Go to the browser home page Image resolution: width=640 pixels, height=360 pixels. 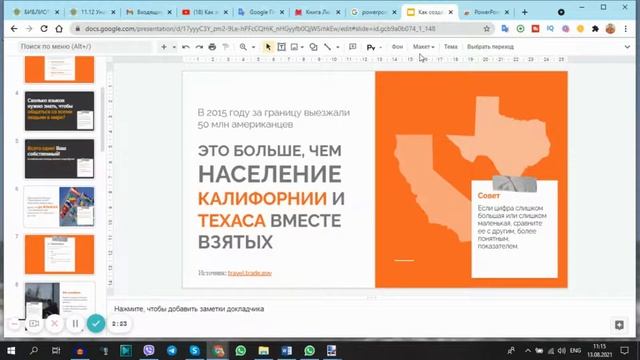[x=59, y=29]
